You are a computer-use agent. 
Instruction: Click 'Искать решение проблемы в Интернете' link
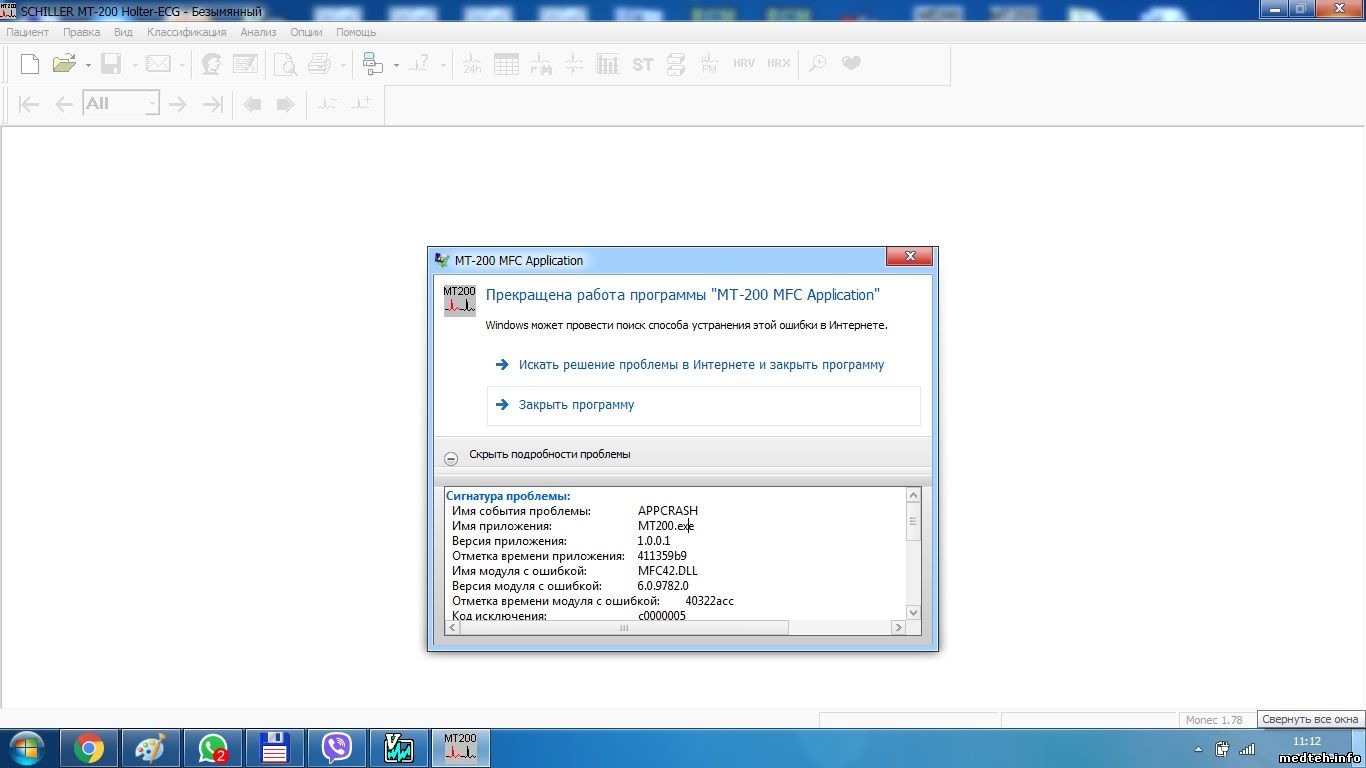coord(701,365)
